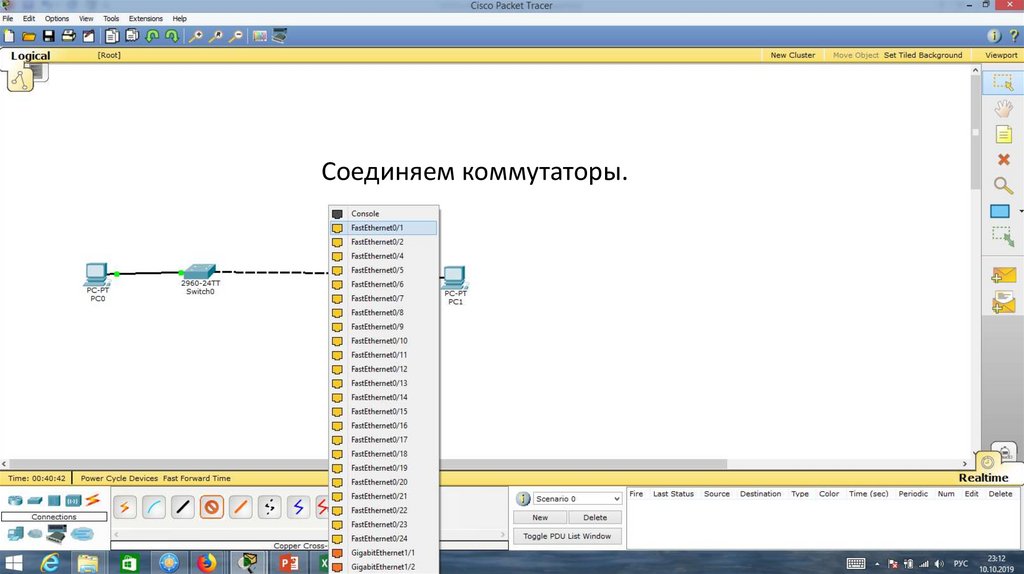The image size is (1024, 574).
Task: Click the Switch0 2960-24TT device
Action: pyautogui.click(x=199, y=273)
